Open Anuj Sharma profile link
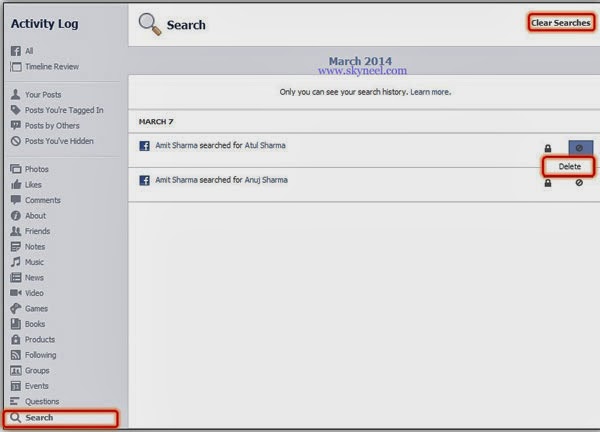The height and width of the screenshot is (432, 600). point(266,180)
